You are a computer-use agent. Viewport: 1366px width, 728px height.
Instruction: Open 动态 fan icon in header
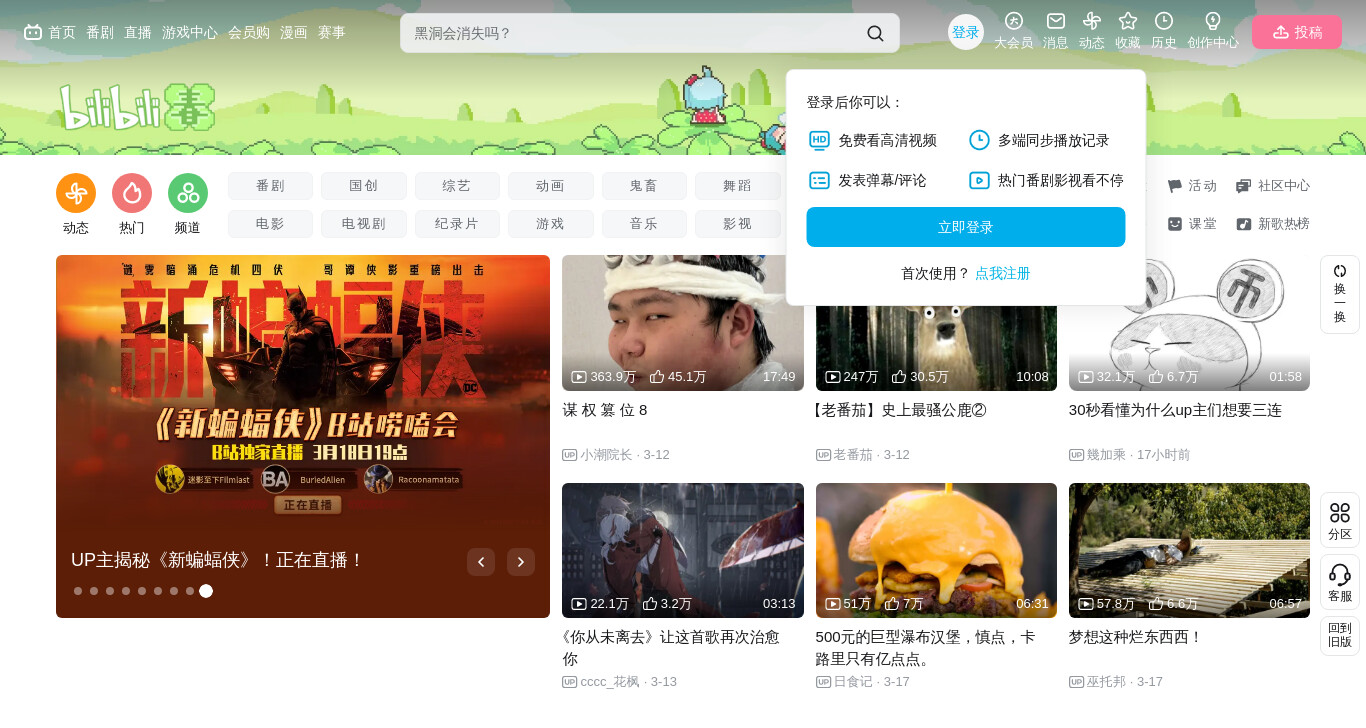tap(1092, 20)
